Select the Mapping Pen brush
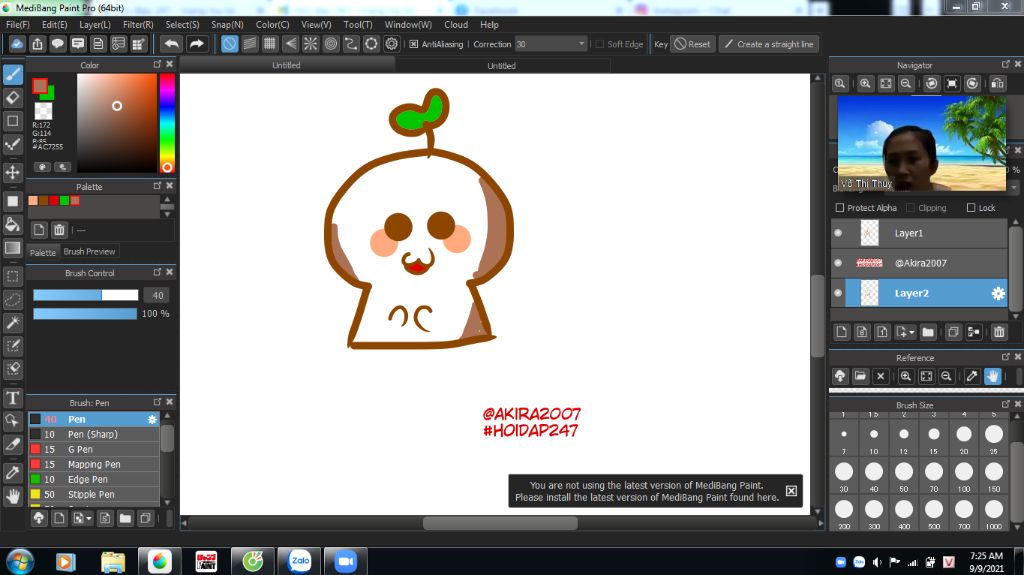The height and width of the screenshot is (575, 1024). (93, 464)
